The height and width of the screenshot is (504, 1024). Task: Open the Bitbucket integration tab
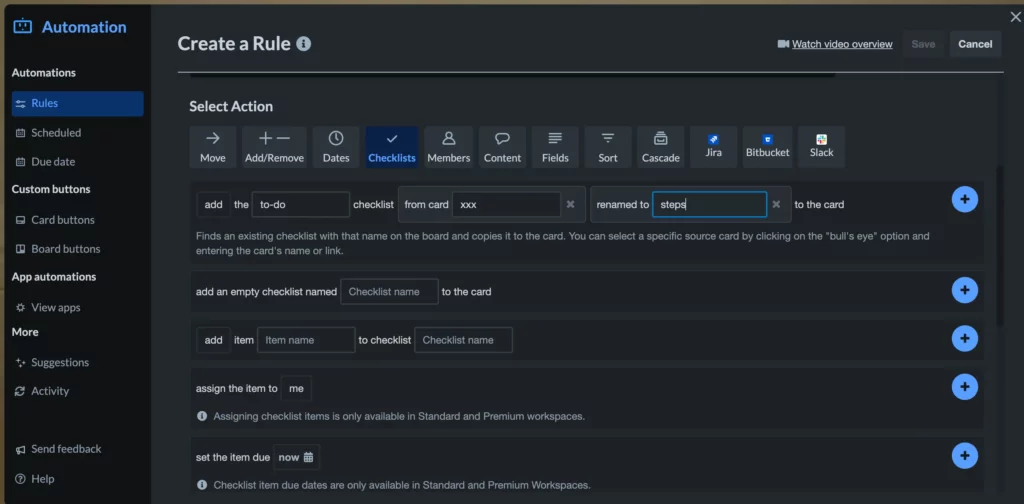click(x=767, y=147)
